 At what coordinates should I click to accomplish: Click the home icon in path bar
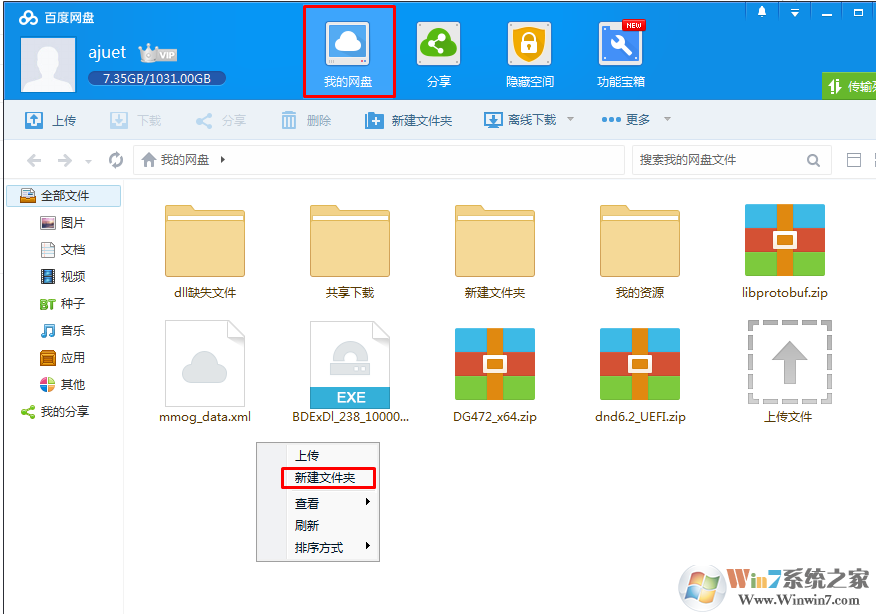[149, 160]
